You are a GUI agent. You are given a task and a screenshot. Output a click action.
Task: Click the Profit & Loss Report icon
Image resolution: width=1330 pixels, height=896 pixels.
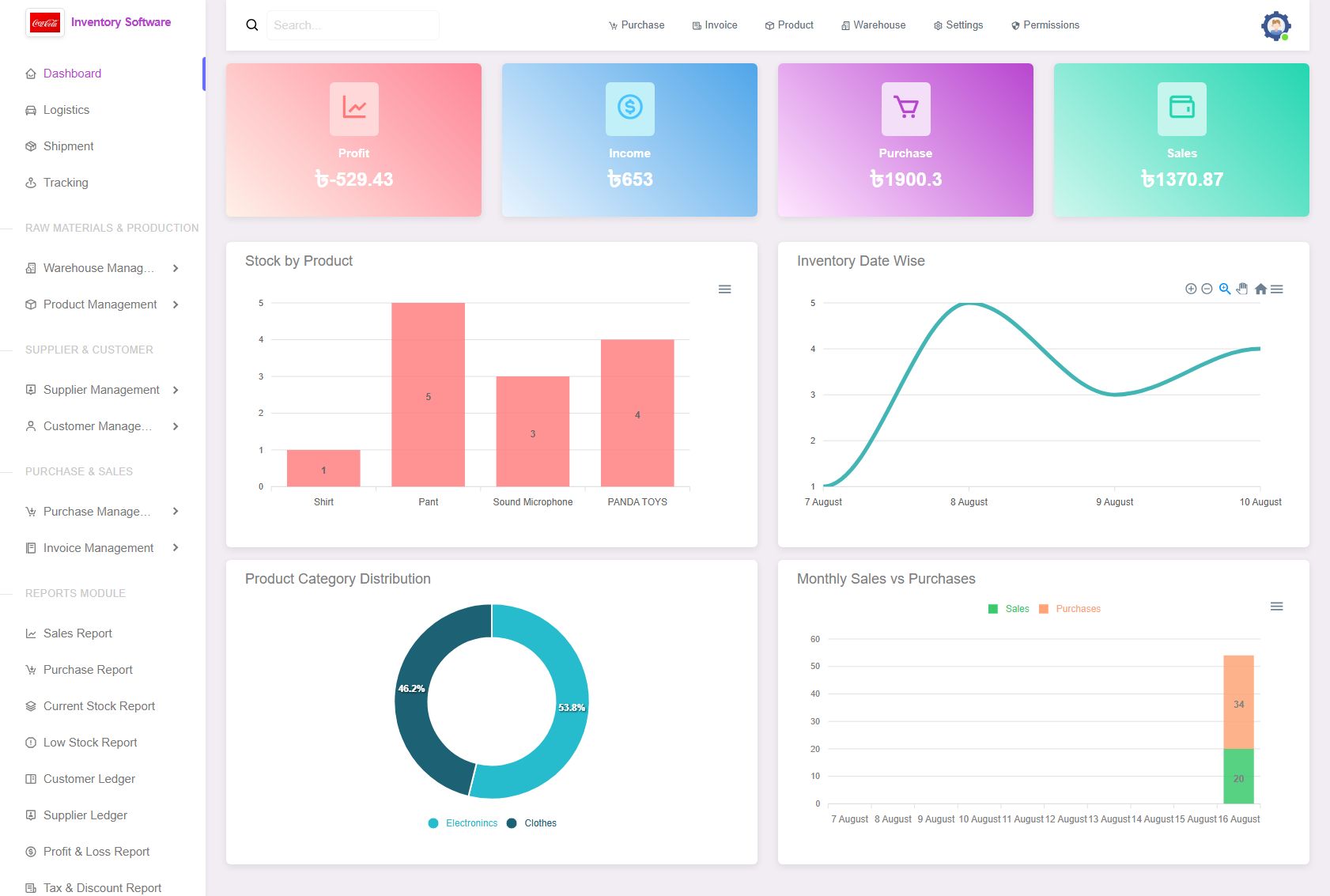(x=31, y=852)
